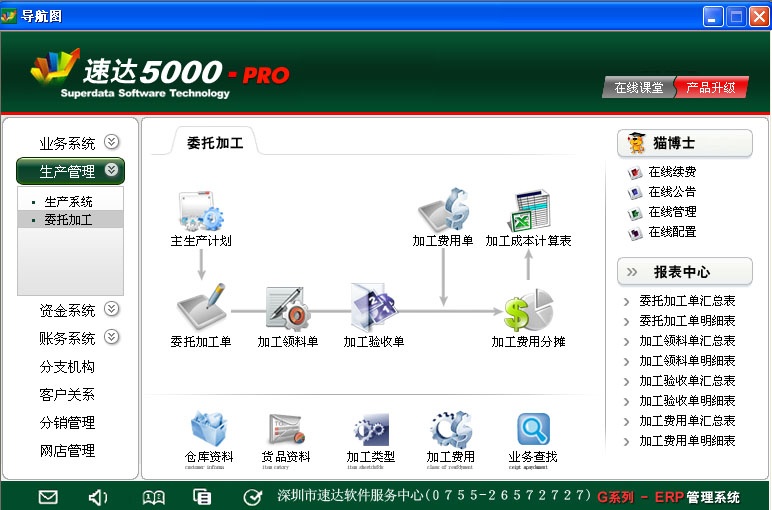The image size is (772, 510).
Task: Click the 产品升级 button
Action: click(711, 88)
